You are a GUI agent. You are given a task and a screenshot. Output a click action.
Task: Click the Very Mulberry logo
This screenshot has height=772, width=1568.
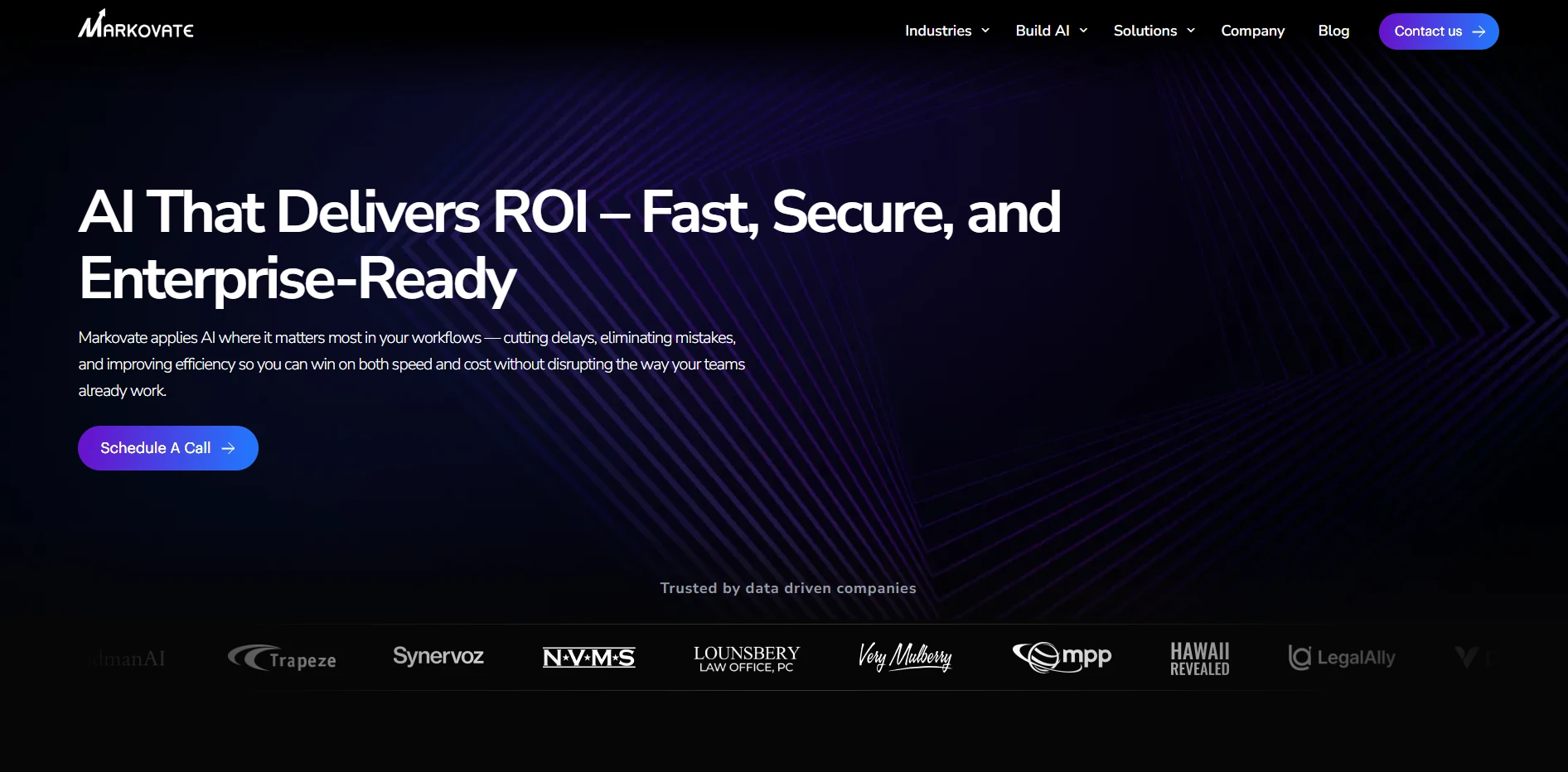coord(905,657)
